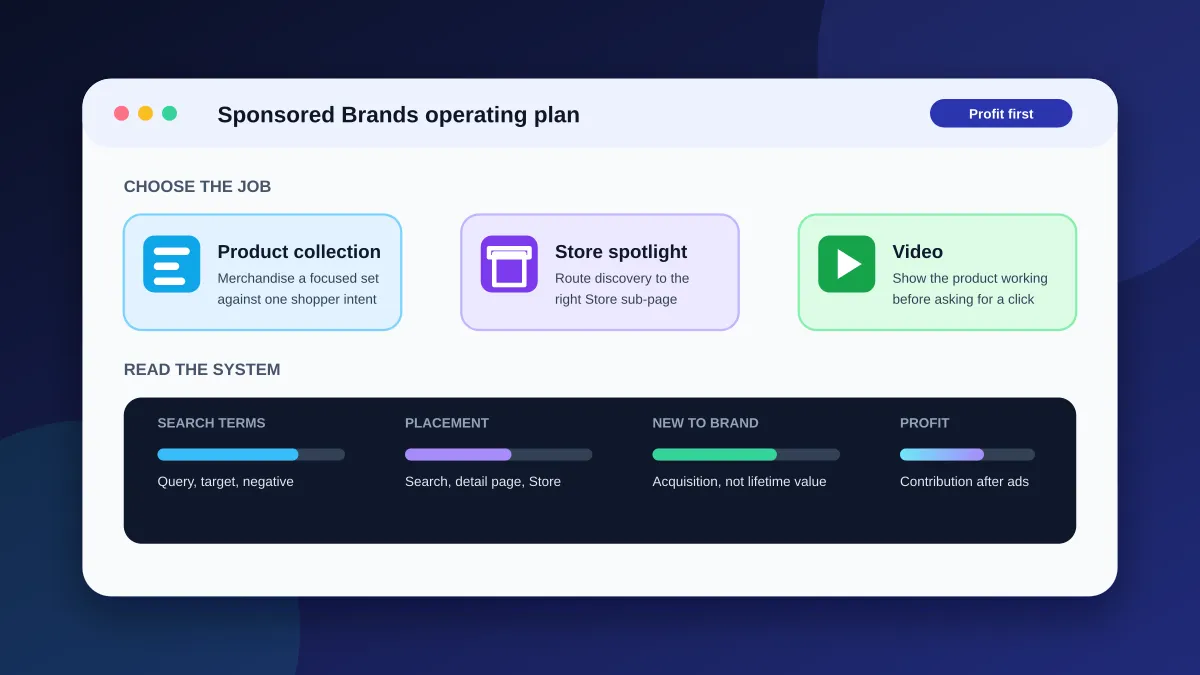Click the Product collection list icon
Viewport: 1200px width, 675px height.
[x=171, y=264]
